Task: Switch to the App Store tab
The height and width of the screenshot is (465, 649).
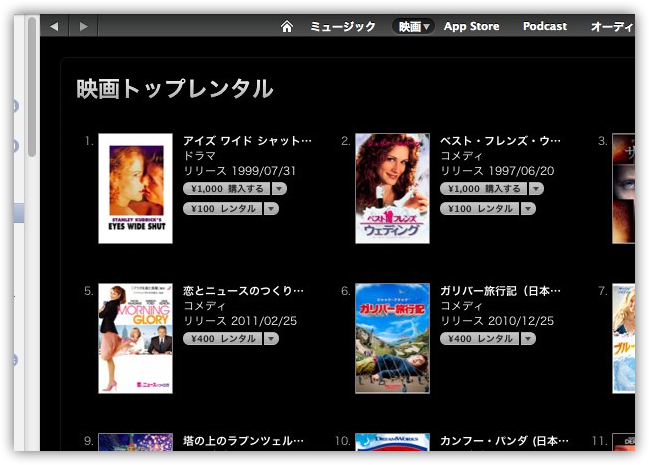Action: [471, 27]
